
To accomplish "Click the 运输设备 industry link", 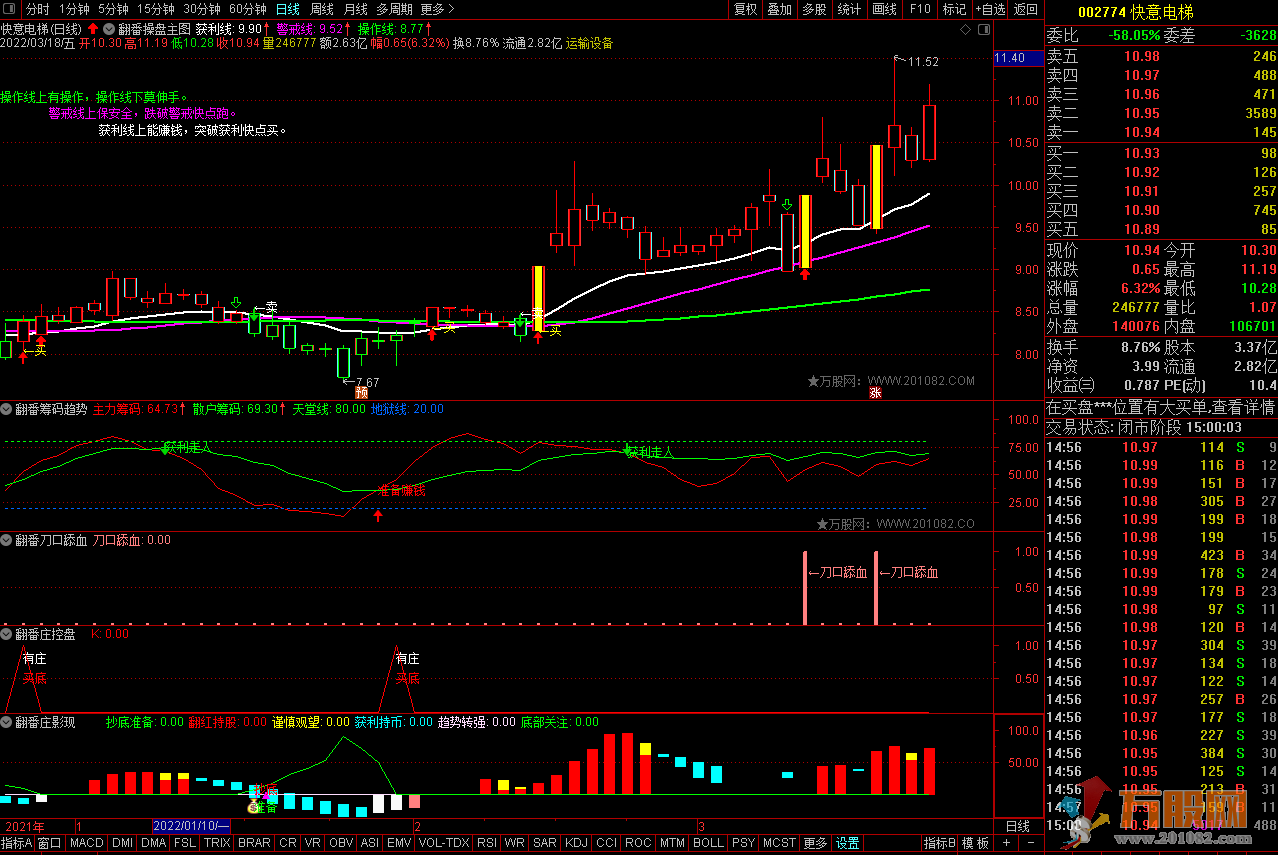I will 589,43.
